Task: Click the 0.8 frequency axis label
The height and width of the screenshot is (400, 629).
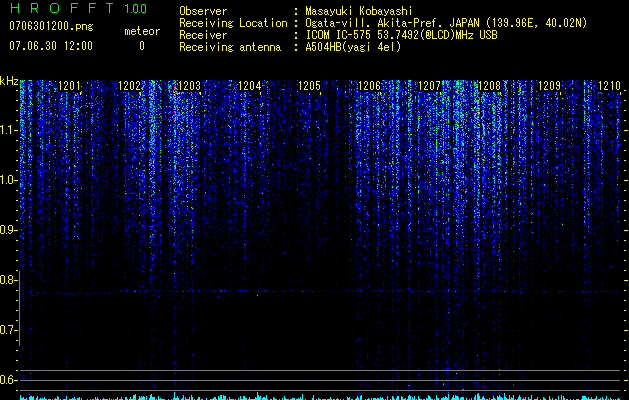Action: pos(9,280)
